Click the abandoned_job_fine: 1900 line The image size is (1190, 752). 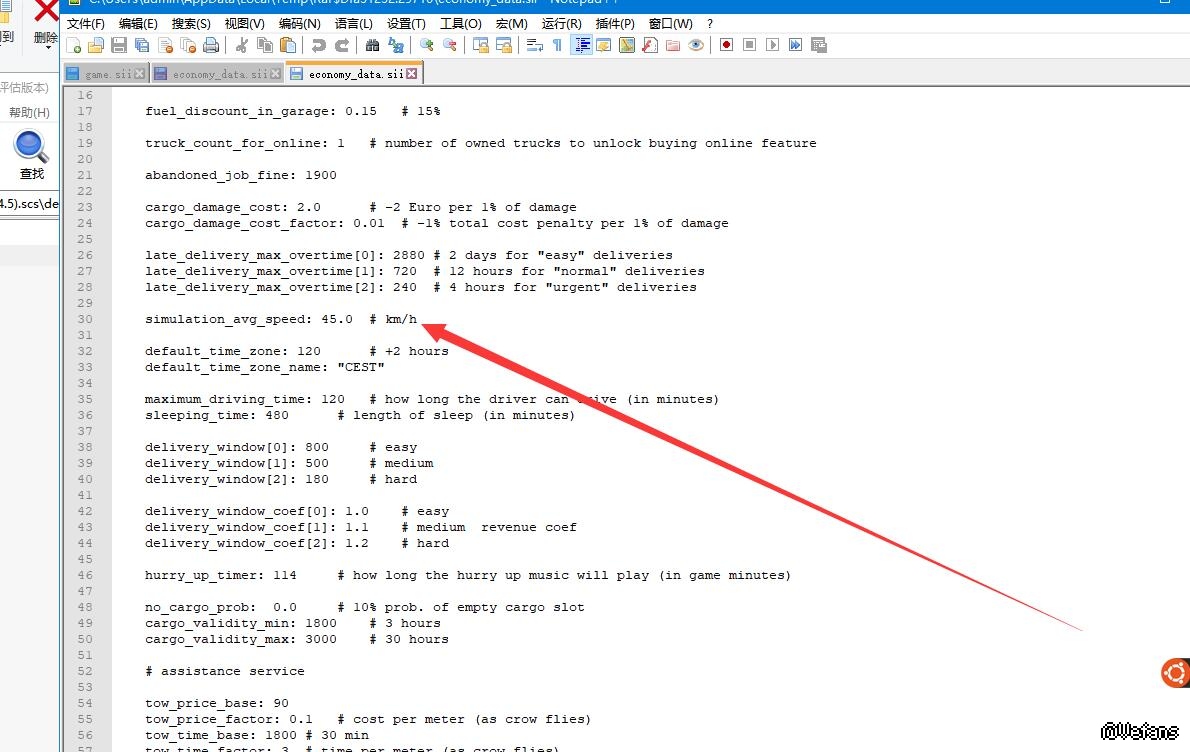click(241, 175)
